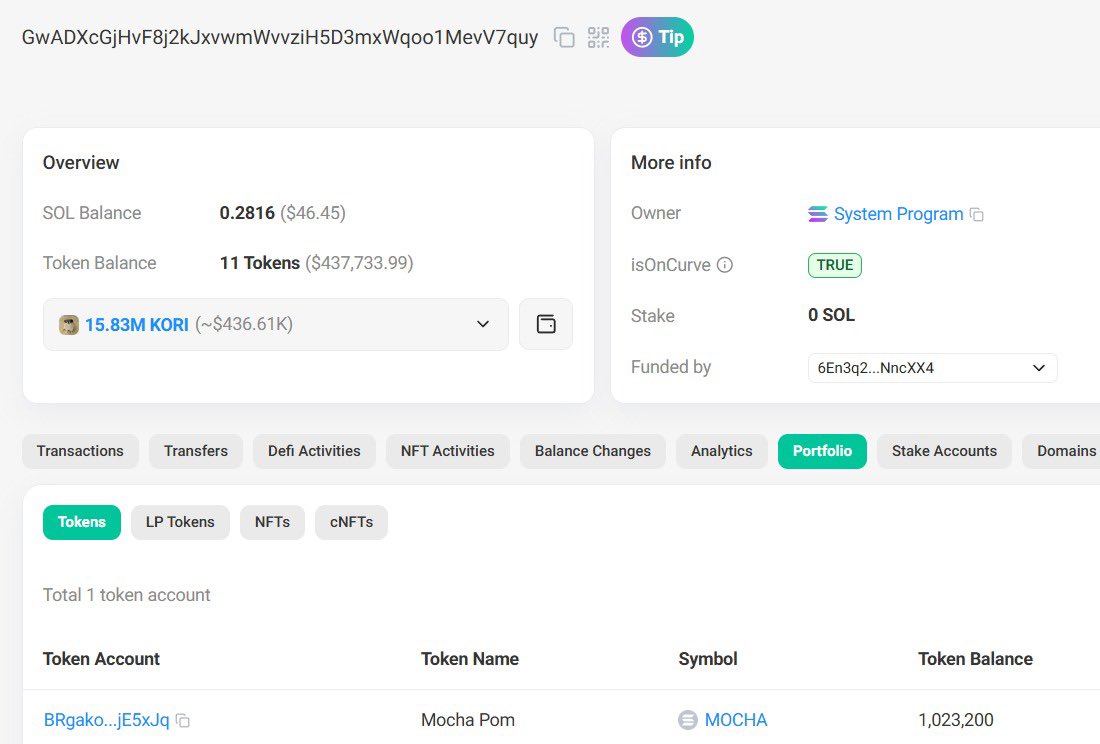The width and height of the screenshot is (1100, 744).
Task: Select the Portfolio tab
Action: 822,451
